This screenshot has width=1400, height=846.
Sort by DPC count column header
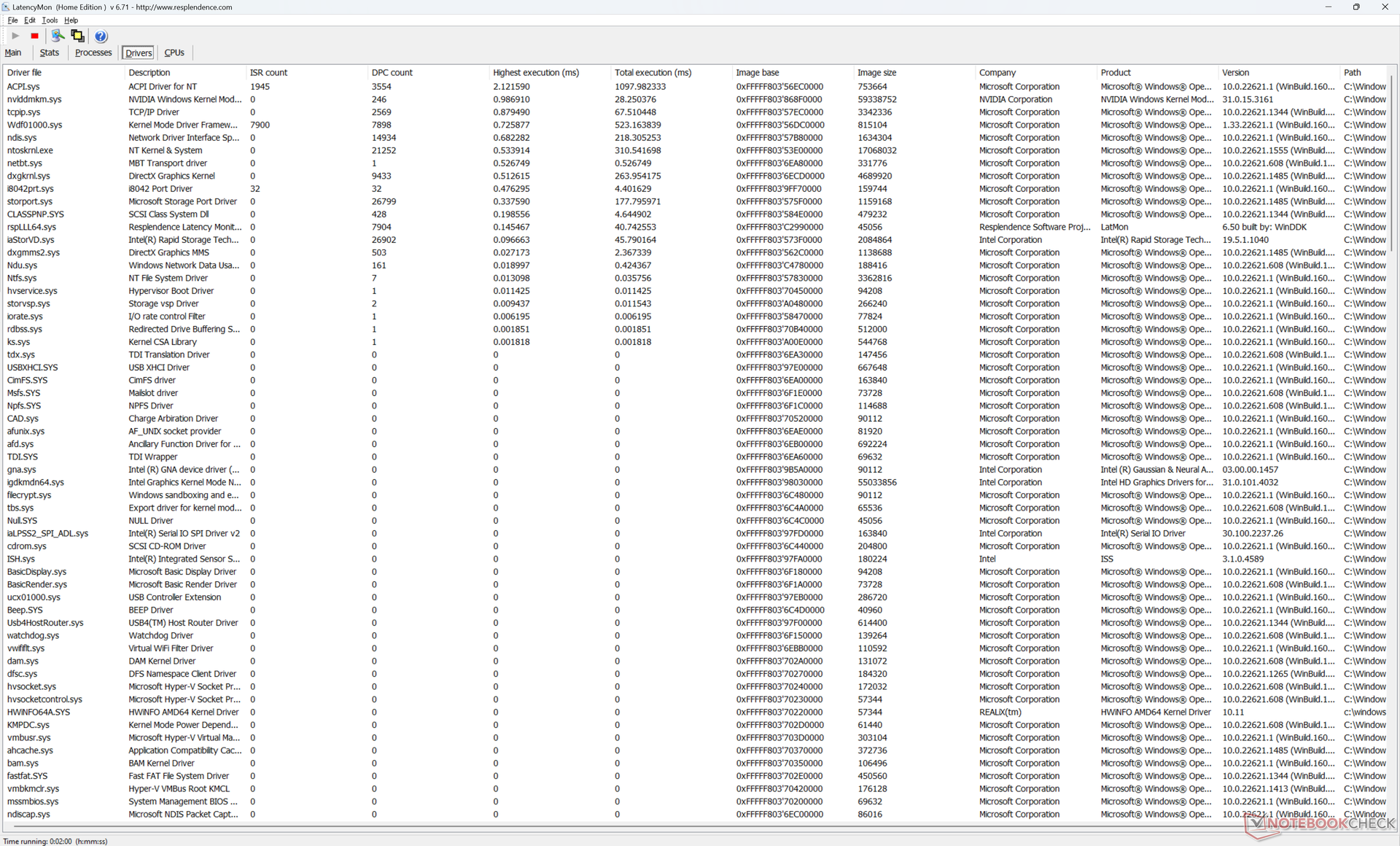point(392,72)
